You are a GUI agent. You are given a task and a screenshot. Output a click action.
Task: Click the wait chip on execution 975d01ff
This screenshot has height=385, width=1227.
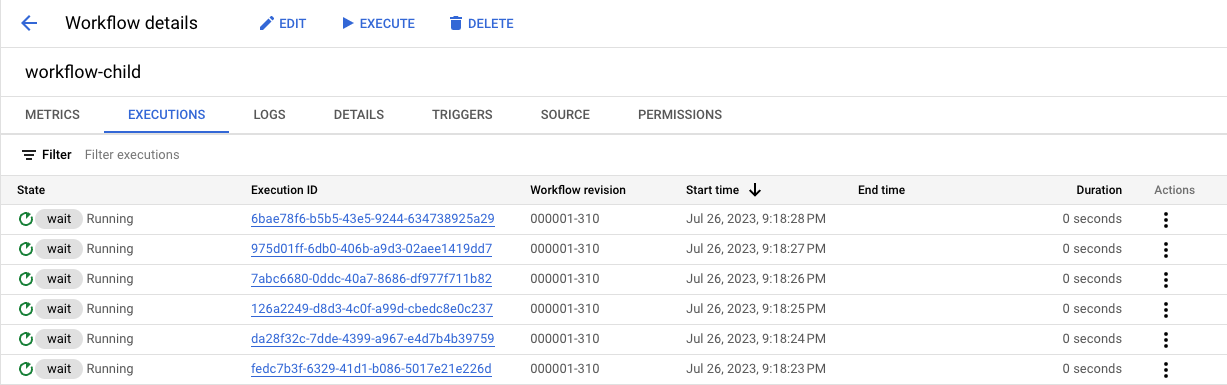59,249
